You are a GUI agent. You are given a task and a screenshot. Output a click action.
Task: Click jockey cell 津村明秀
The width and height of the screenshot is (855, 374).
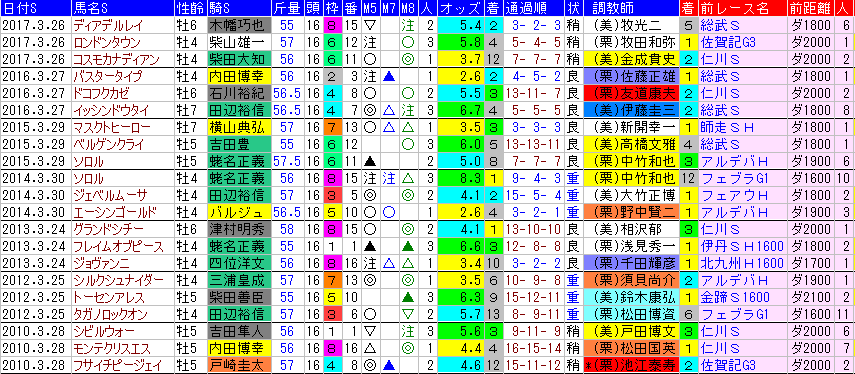(x=239, y=230)
